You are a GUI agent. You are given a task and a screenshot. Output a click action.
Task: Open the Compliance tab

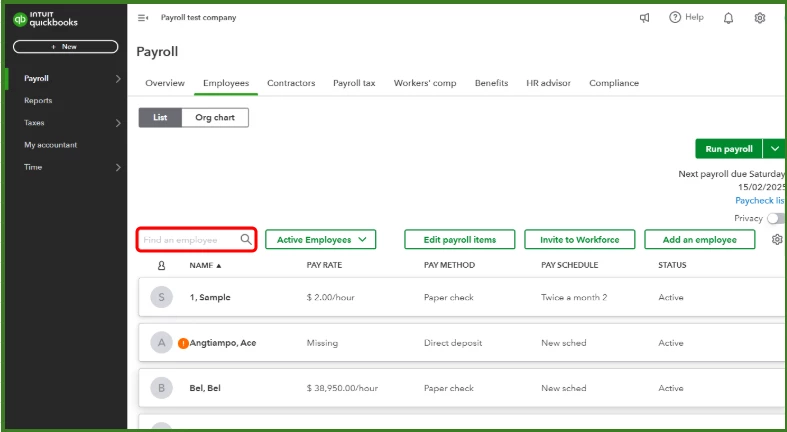[x=614, y=83]
